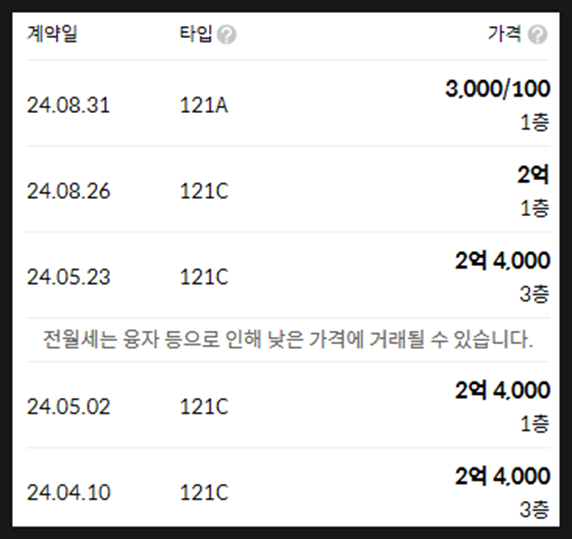Click the 1층 floor label under 3,000/100
This screenshot has height=539, width=572.
click(x=535, y=122)
